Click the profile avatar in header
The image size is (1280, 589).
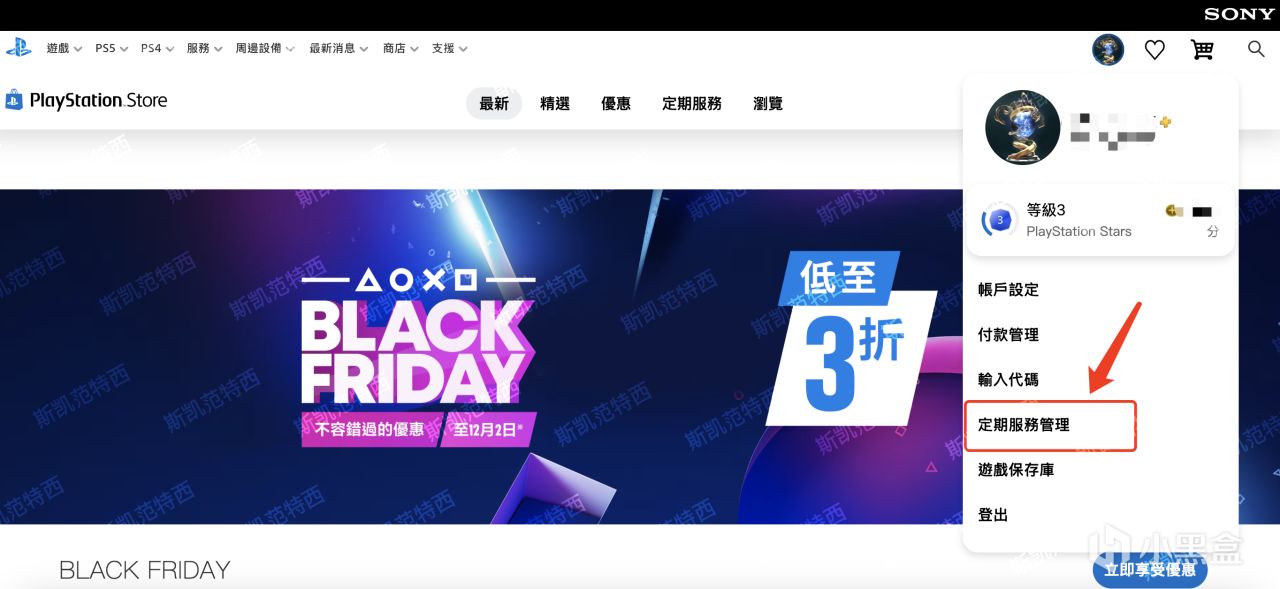coord(1108,49)
